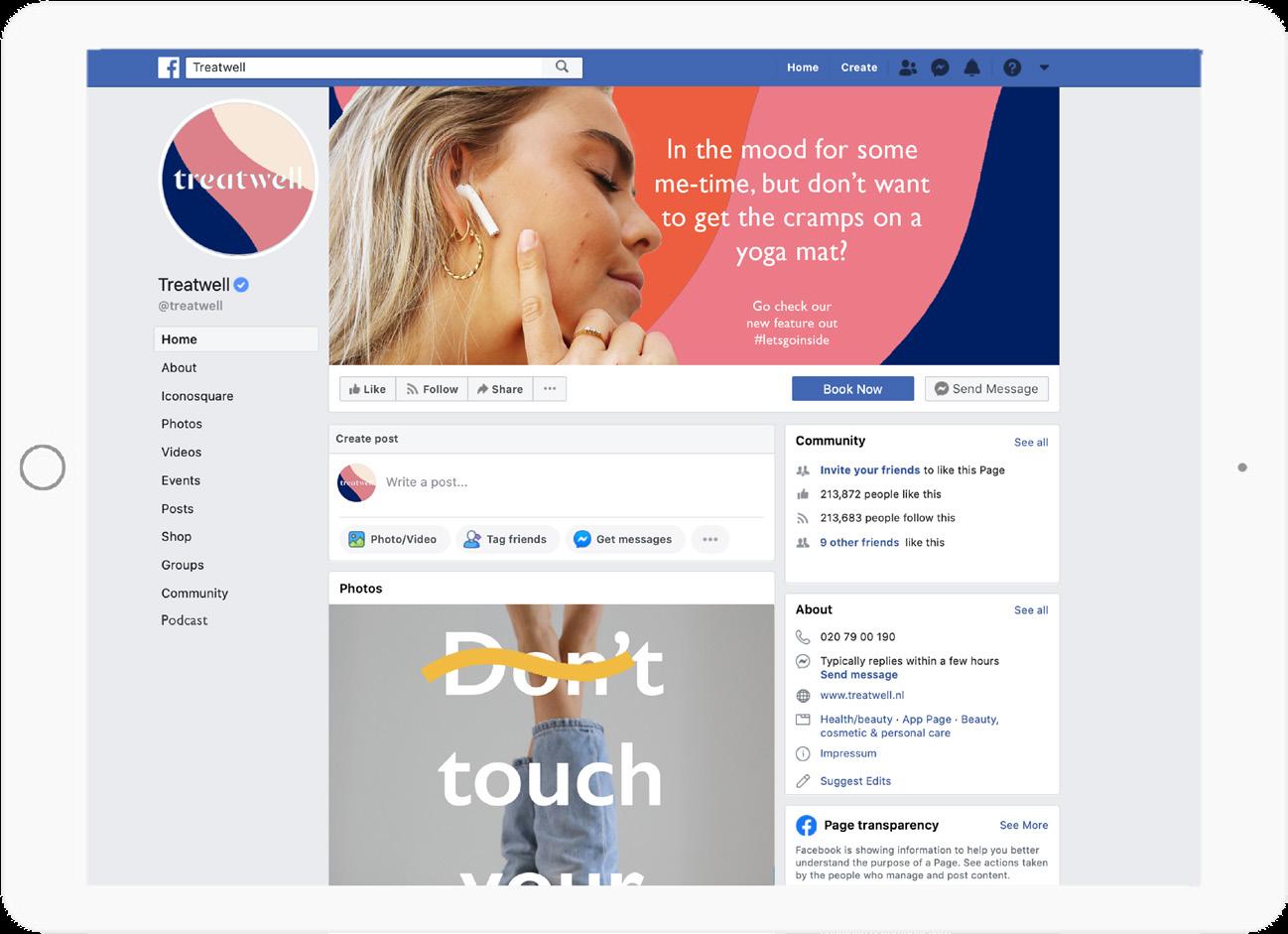Expand the account dropdown arrow
This screenshot has height=934, width=1288.
pyautogui.click(x=1044, y=67)
